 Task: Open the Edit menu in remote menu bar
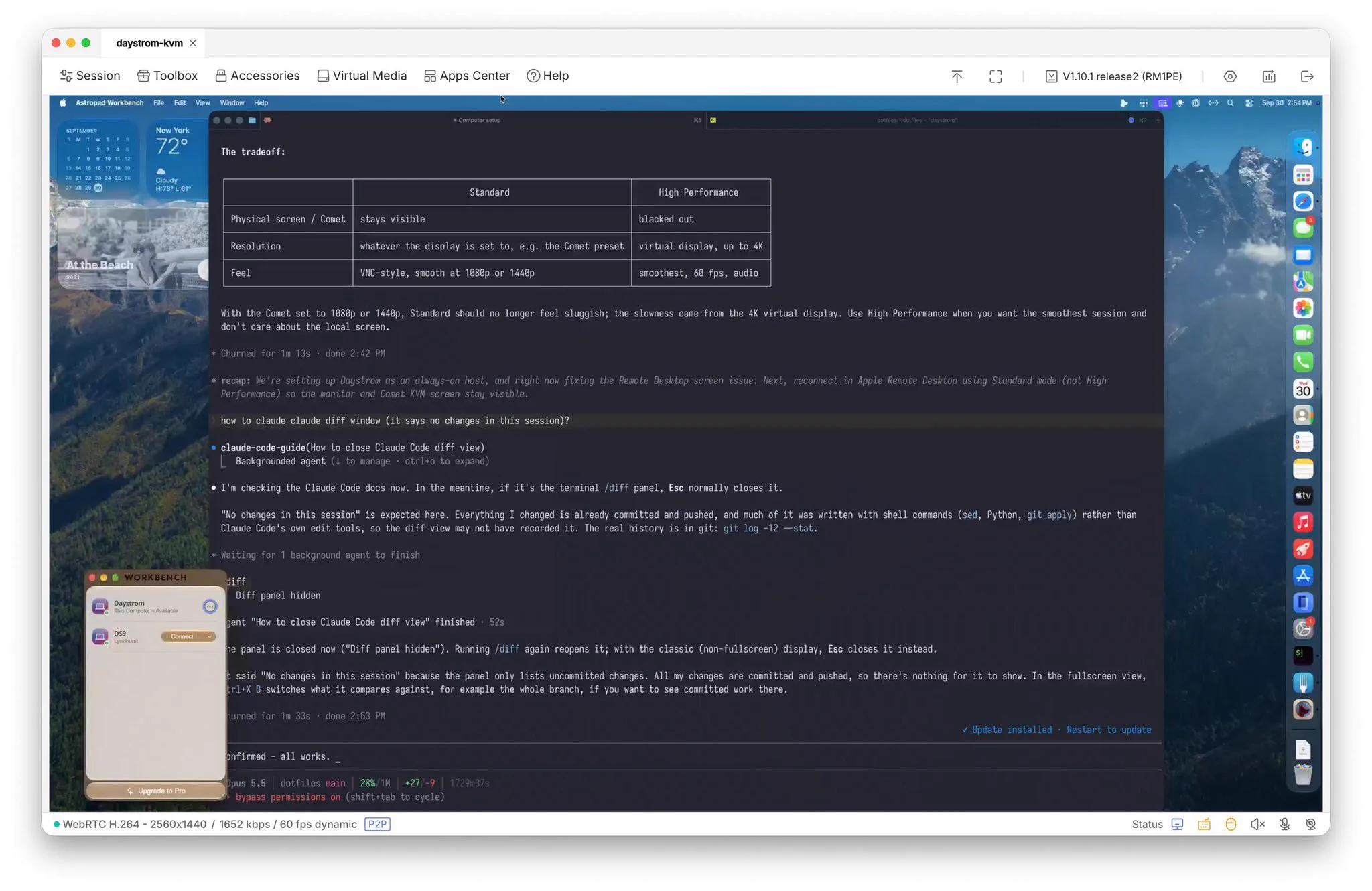coord(180,103)
